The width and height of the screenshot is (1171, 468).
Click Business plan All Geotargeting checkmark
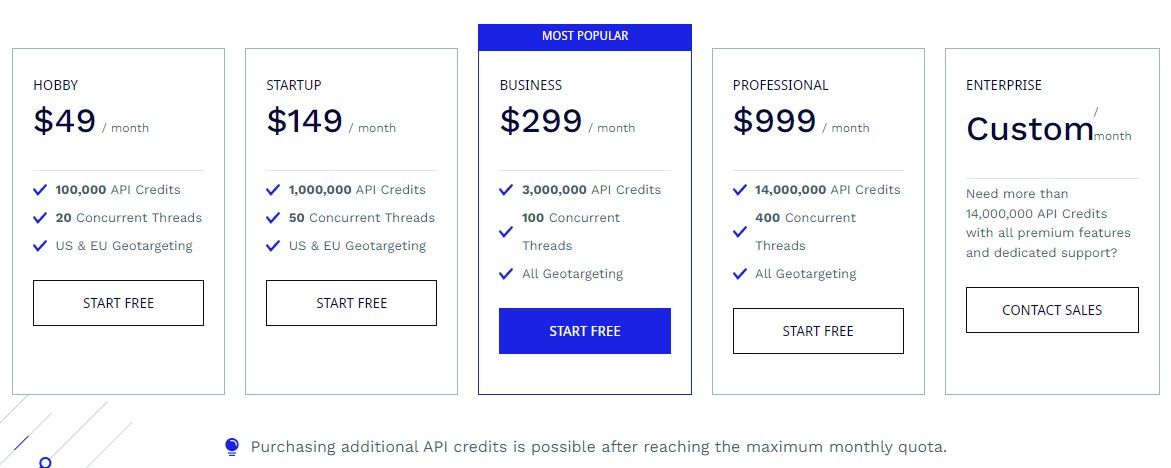[506, 274]
